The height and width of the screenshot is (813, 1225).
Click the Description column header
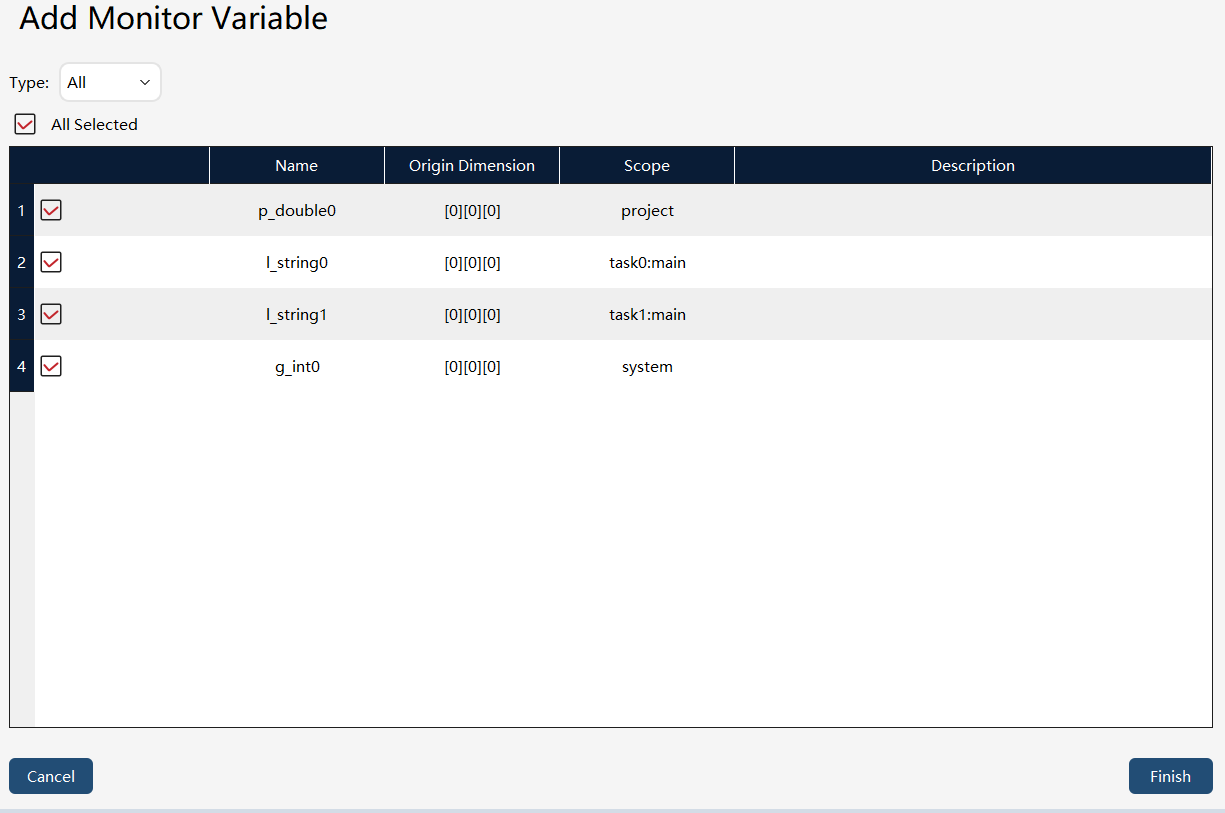(973, 166)
